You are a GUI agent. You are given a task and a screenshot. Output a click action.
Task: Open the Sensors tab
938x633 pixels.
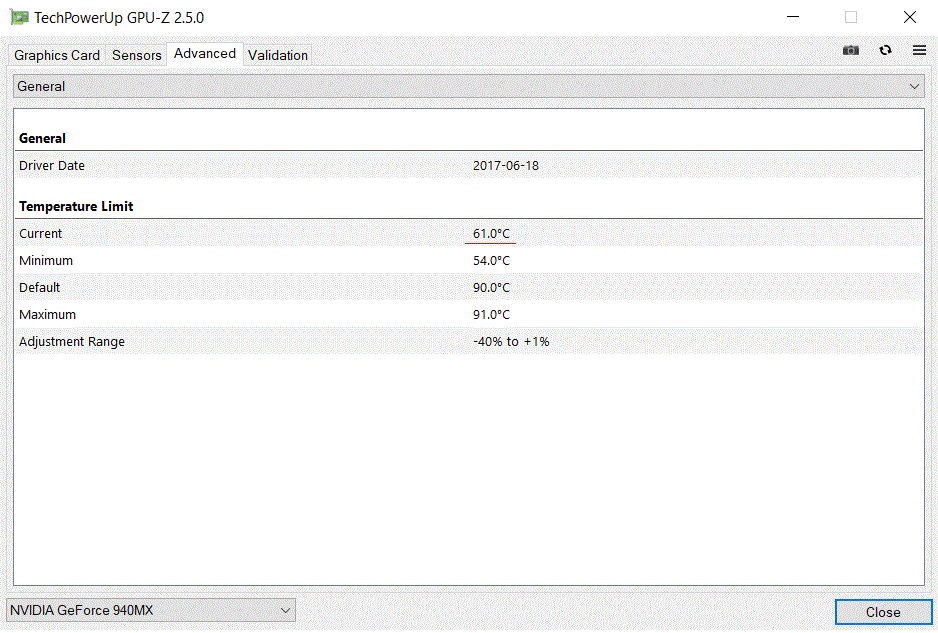[136, 55]
